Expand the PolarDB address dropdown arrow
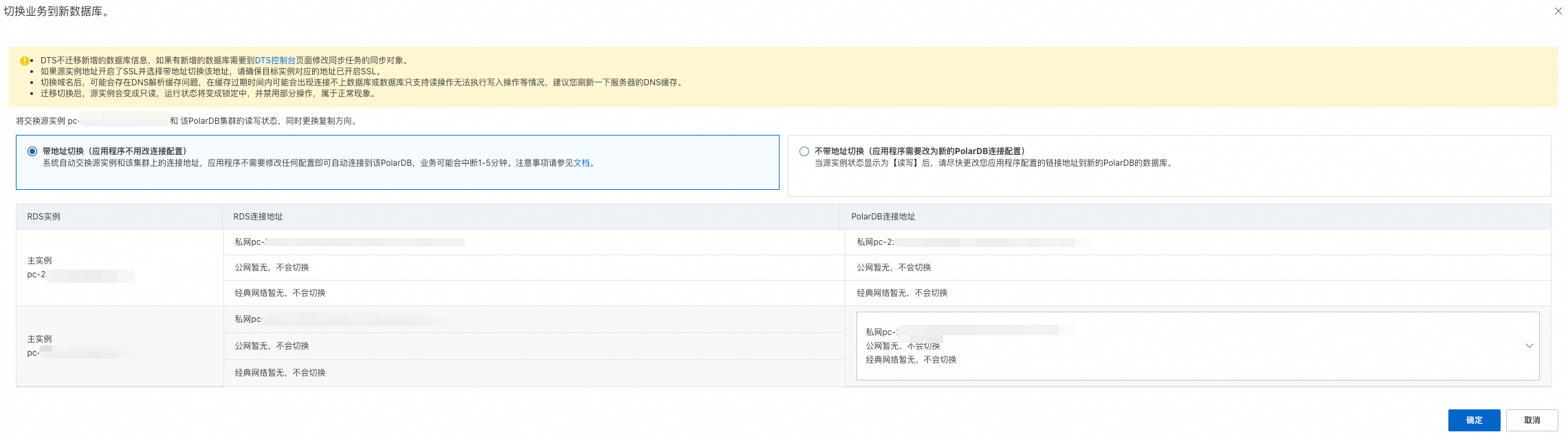The width and height of the screenshot is (1568, 441). (1529, 345)
